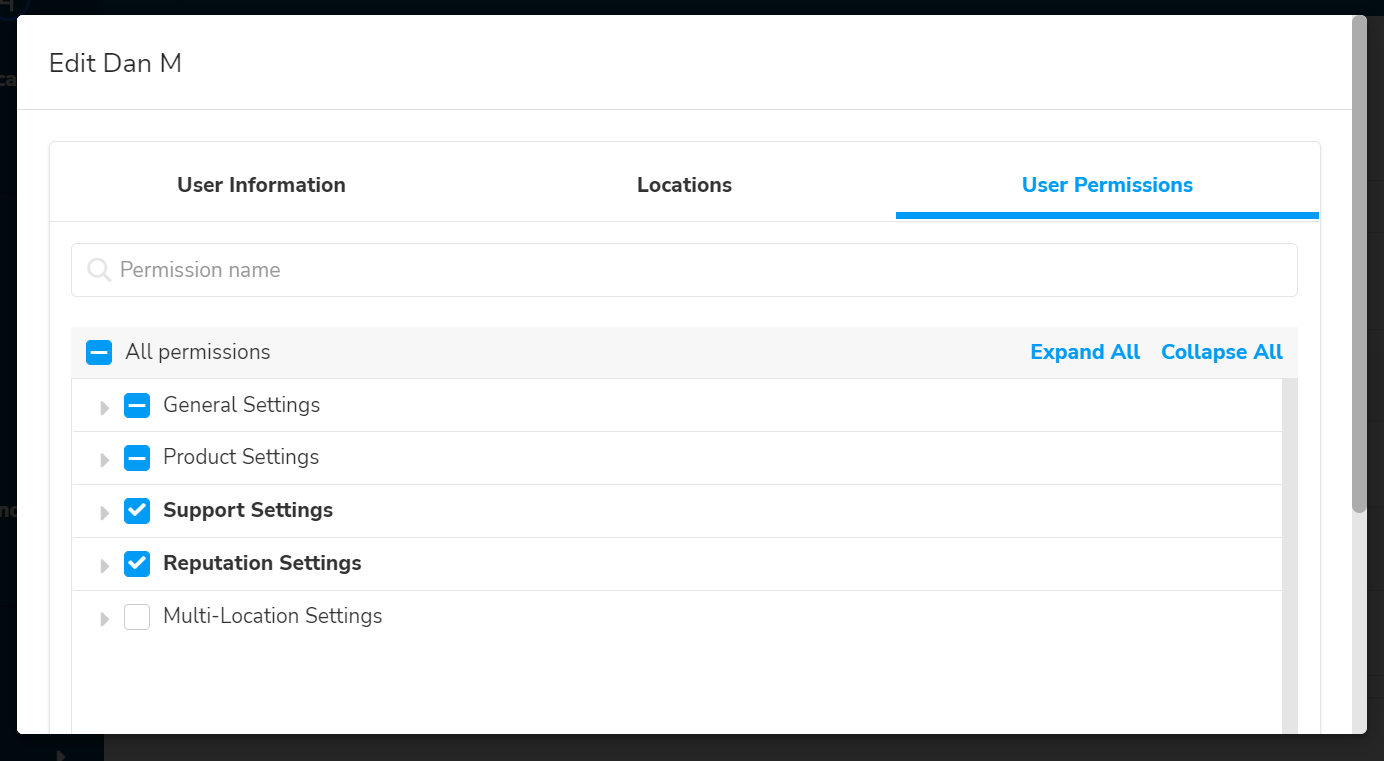Open the Locations tab
Image resolution: width=1384 pixels, height=761 pixels.
point(684,185)
